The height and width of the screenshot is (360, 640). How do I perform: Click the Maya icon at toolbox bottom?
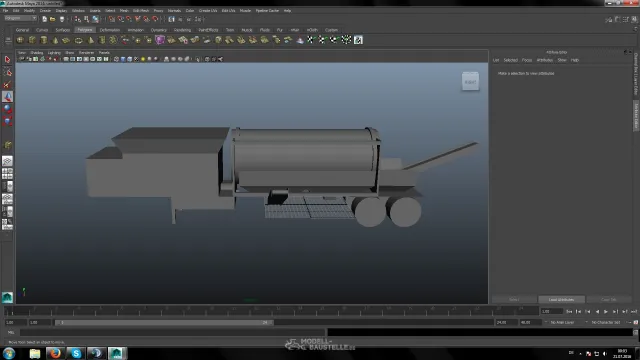click(7, 297)
